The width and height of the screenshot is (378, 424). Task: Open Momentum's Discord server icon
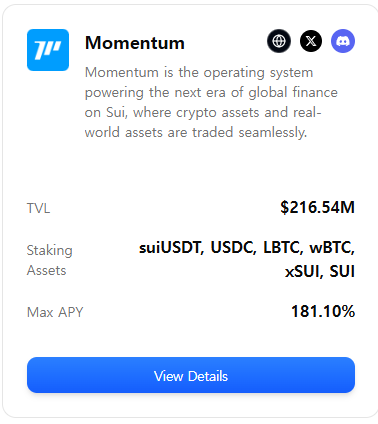pos(343,41)
